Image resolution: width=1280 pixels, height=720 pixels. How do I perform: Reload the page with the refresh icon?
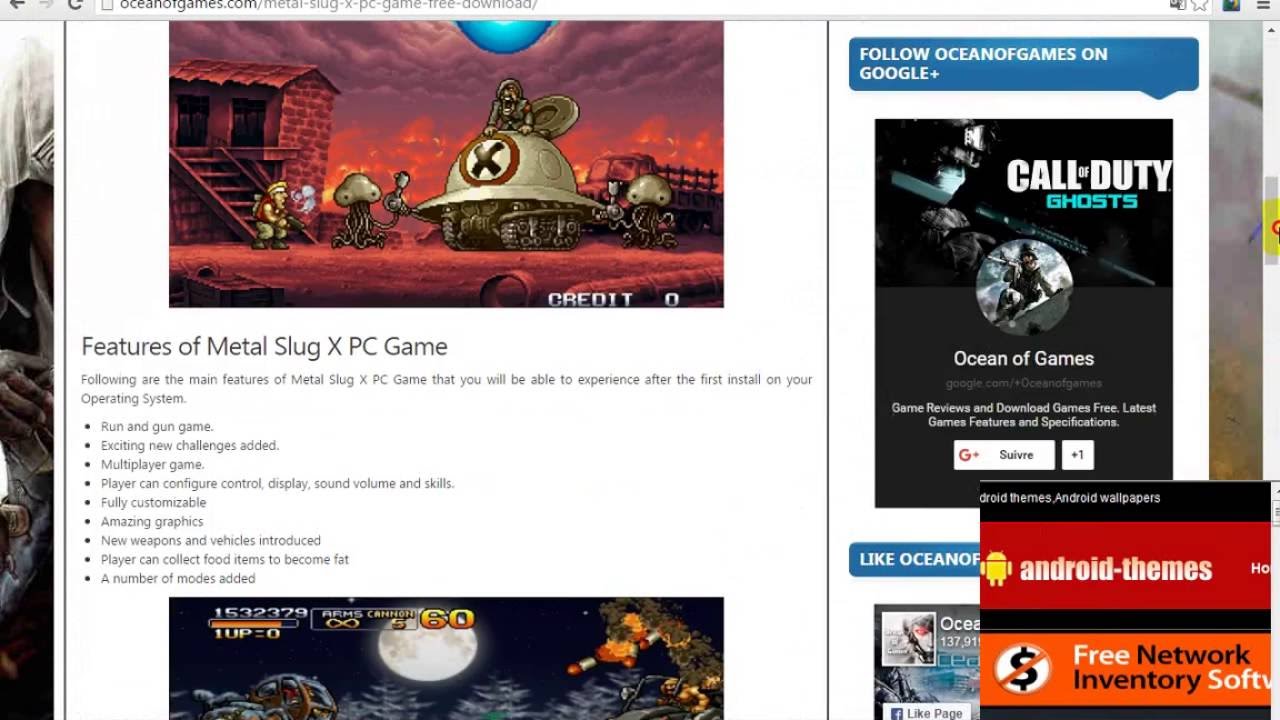[x=75, y=4]
